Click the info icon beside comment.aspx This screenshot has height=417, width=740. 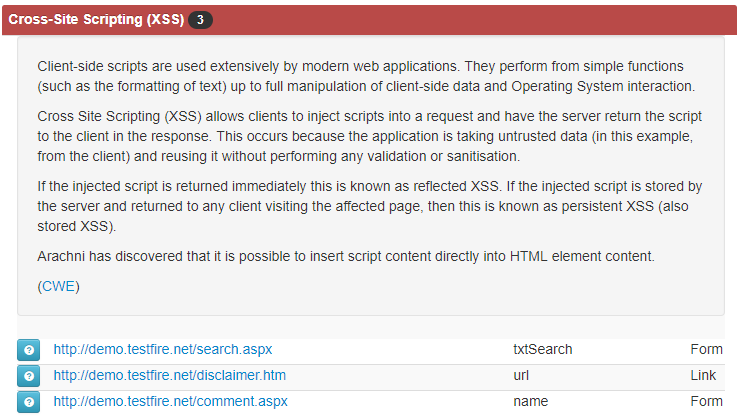pos(28,402)
